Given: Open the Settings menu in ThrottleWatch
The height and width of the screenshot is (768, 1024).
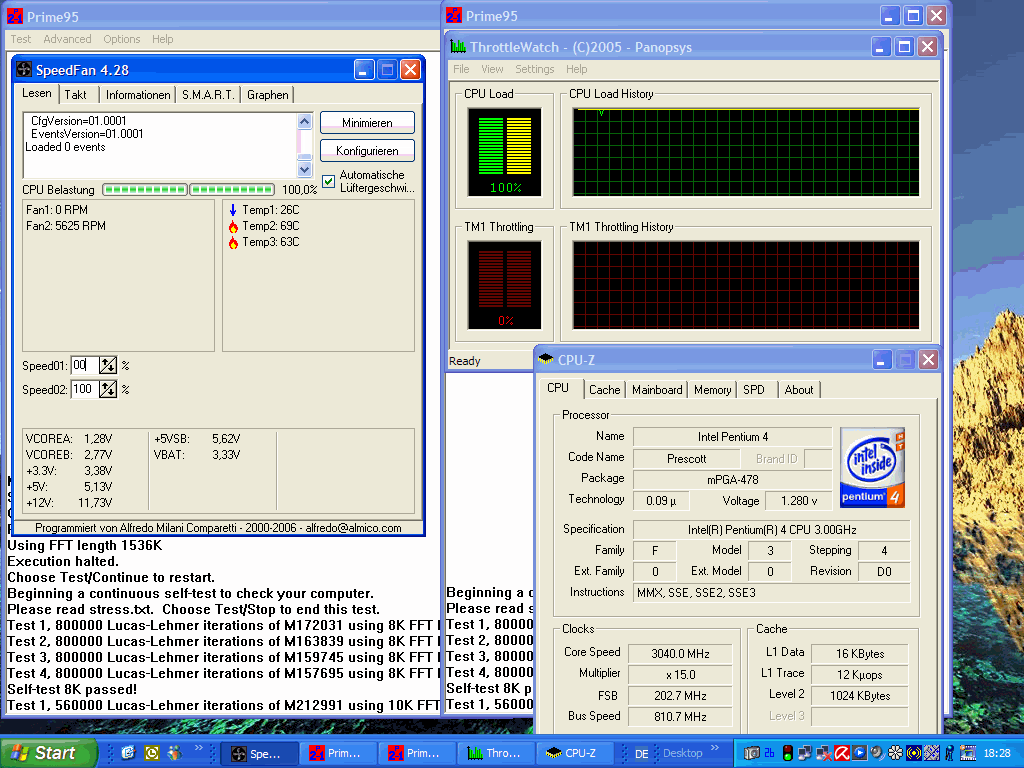Looking at the screenshot, I should pos(534,69).
